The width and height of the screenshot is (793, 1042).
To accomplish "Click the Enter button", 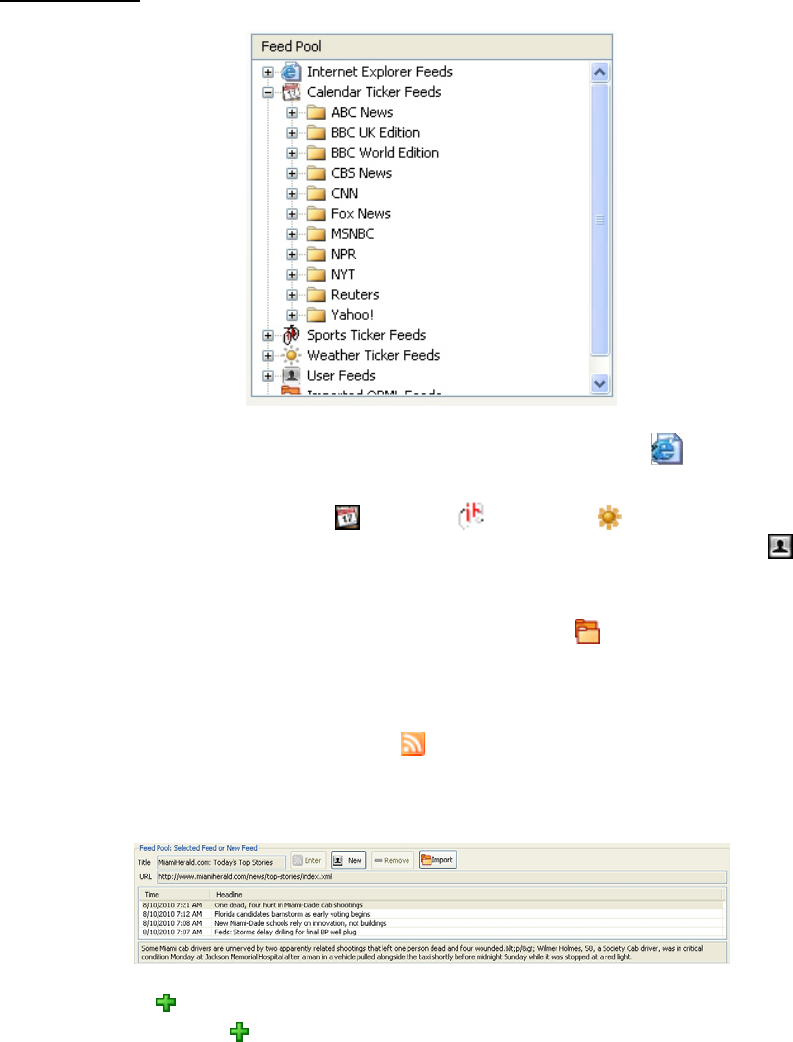I will pyautogui.click(x=308, y=861).
